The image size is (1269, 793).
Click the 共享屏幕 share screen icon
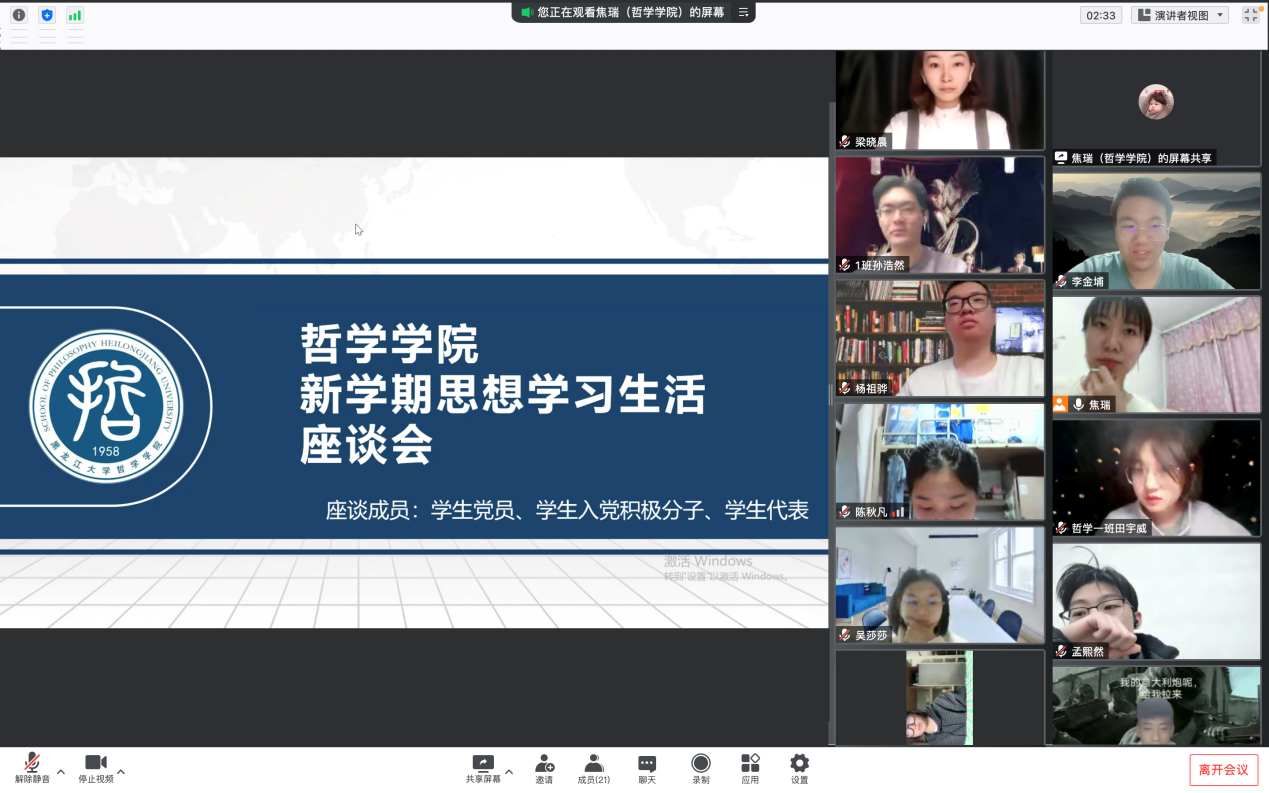click(x=483, y=767)
